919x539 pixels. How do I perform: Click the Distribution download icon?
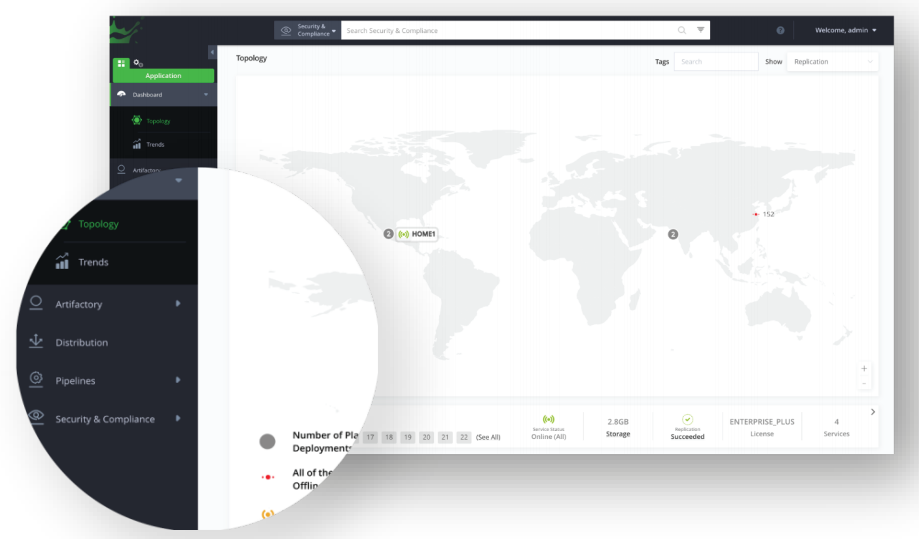pyautogui.click(x=36, y=342)
